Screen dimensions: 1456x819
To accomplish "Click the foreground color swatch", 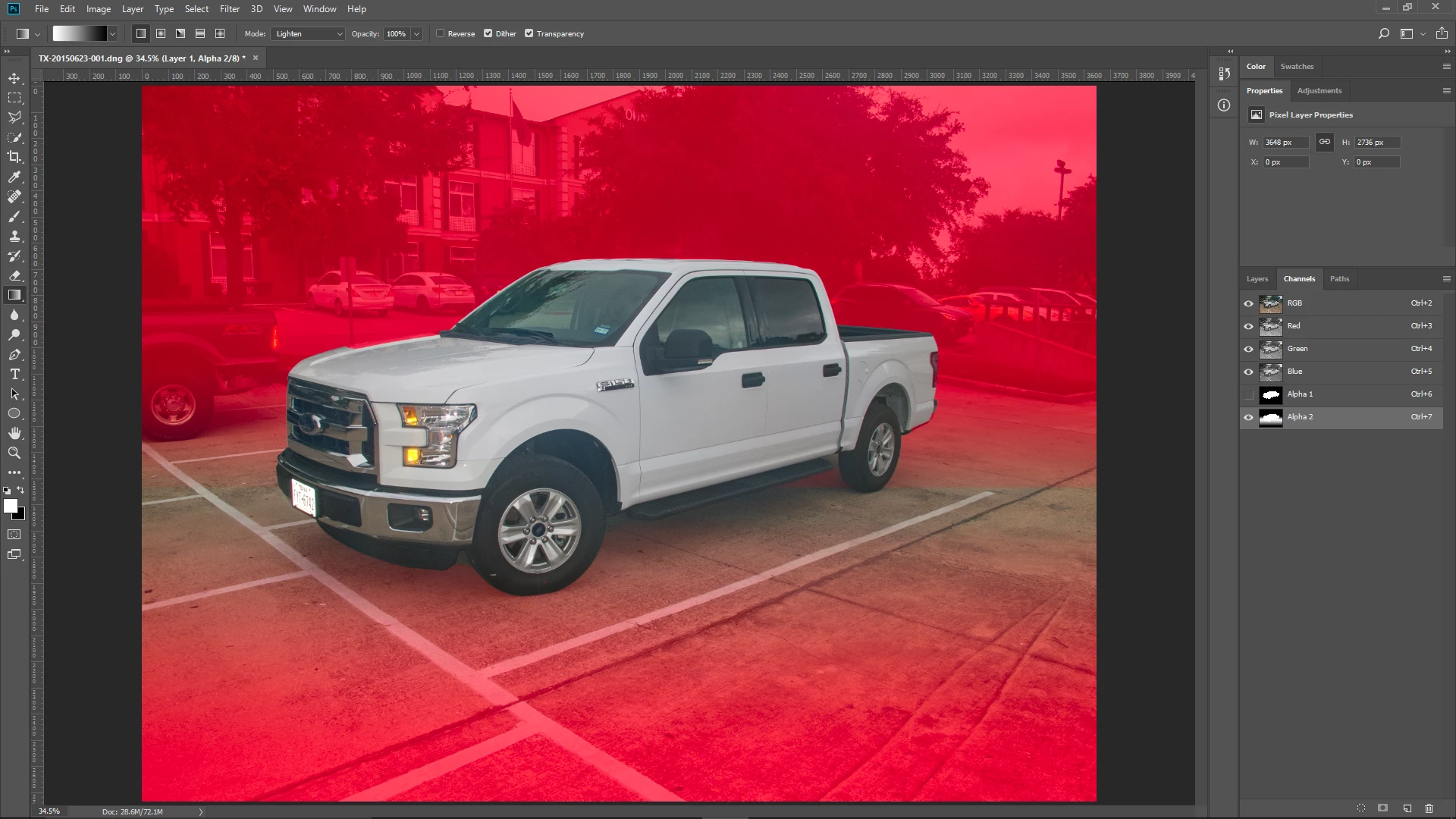I will click(10, 506).
